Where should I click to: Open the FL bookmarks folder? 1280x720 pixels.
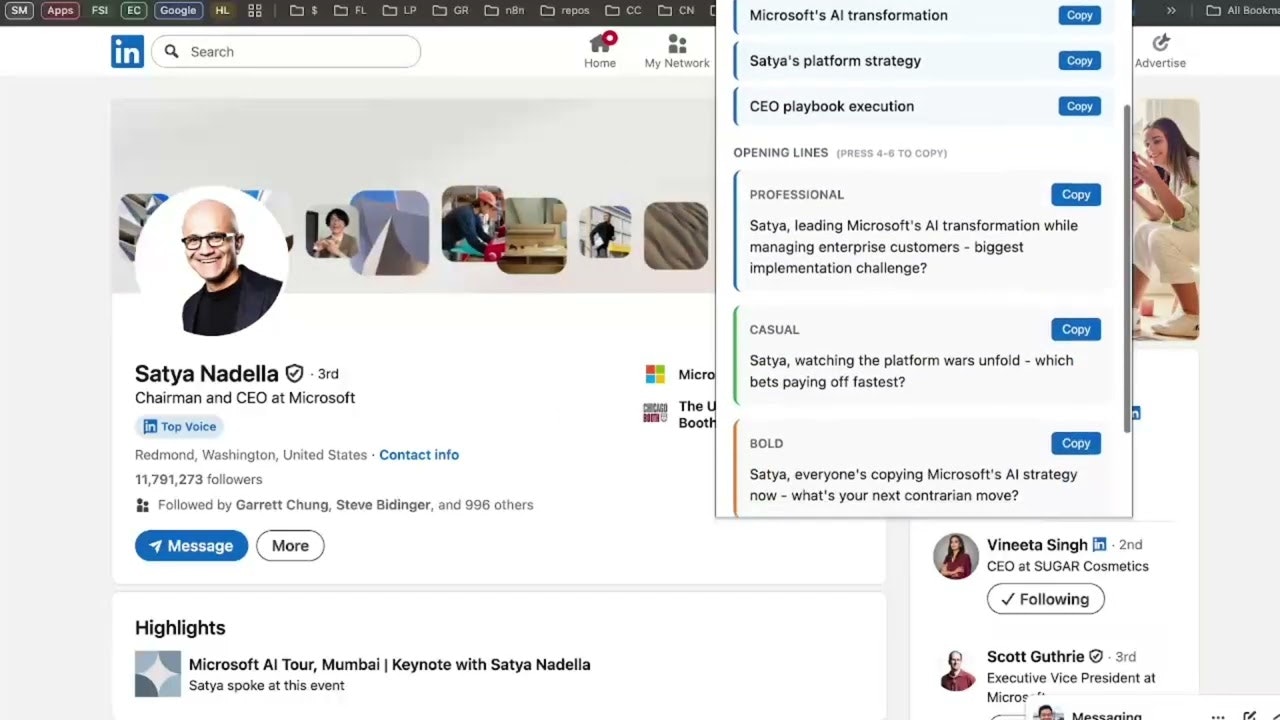point(350,10)
